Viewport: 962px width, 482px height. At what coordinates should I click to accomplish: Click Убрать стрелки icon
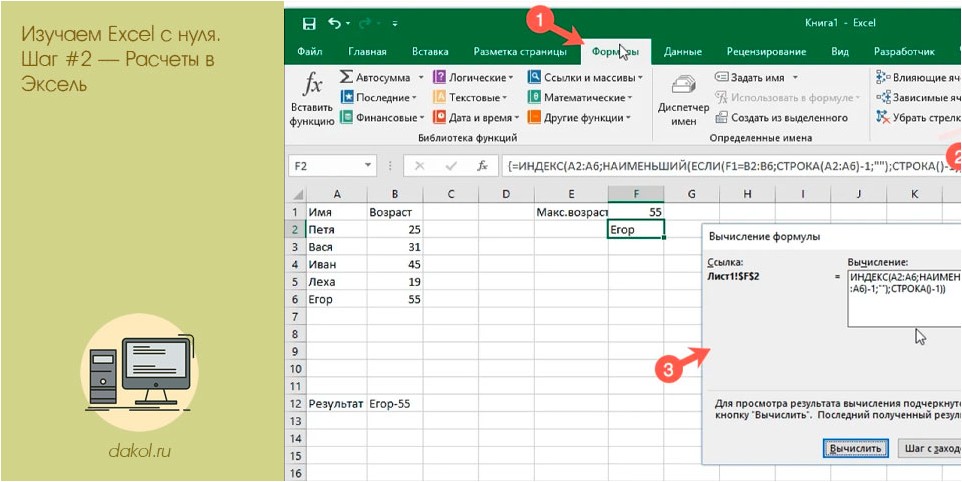tap(883, 117)
